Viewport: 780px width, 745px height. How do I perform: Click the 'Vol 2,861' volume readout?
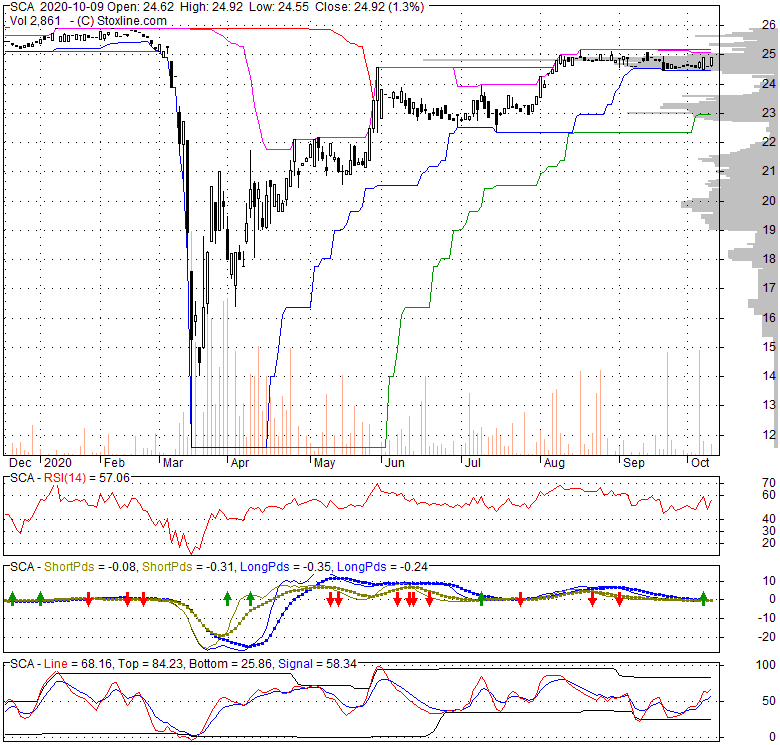click(x=35, y=21)
